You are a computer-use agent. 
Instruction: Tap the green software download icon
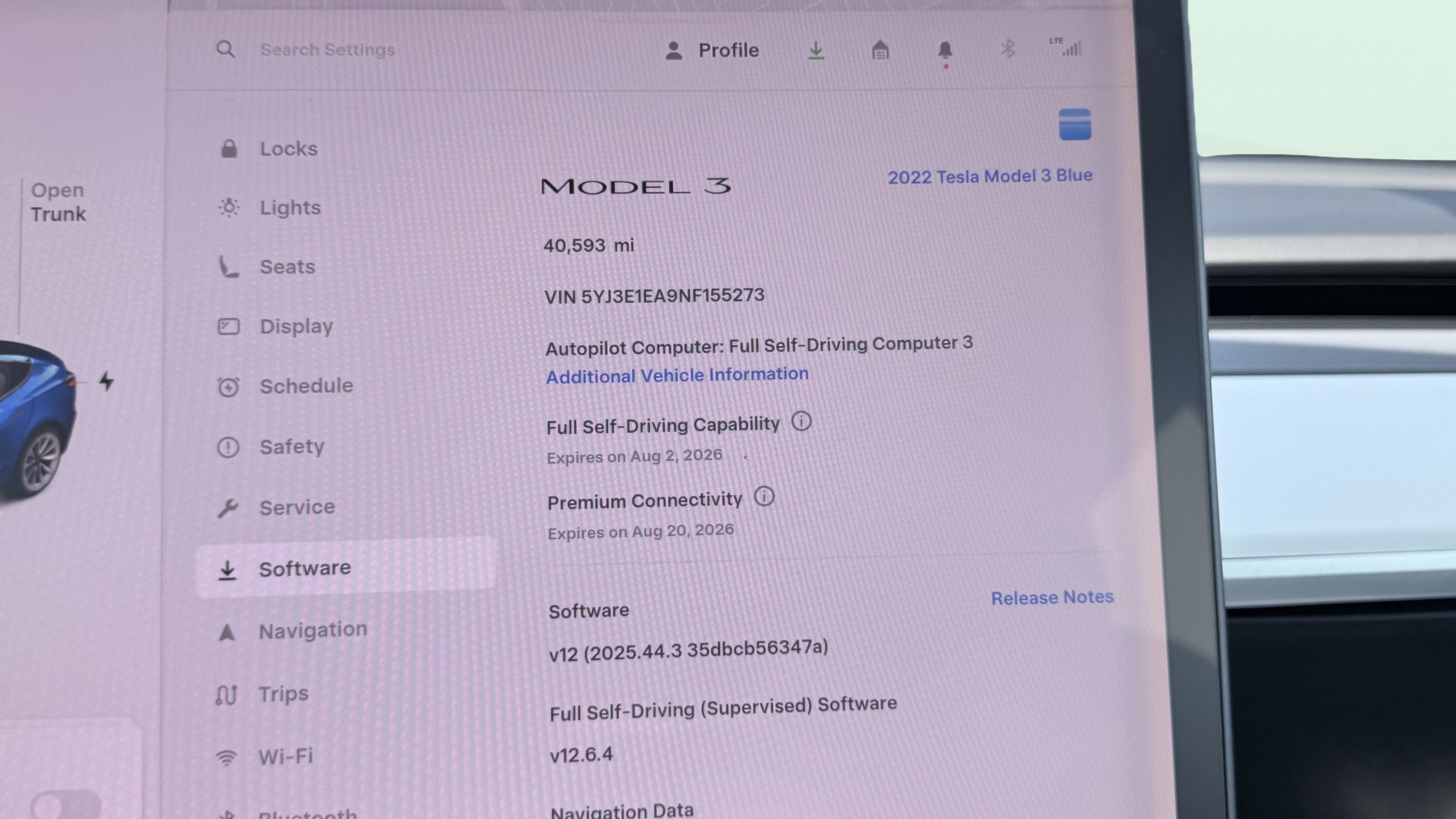pyautogui.click(x=816, y=50)
